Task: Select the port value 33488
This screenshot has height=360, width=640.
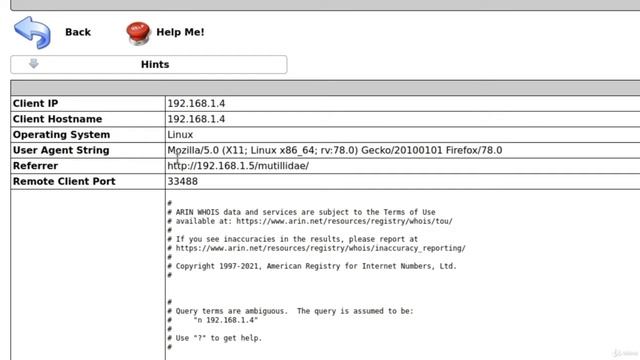Action: pos(182,181)
